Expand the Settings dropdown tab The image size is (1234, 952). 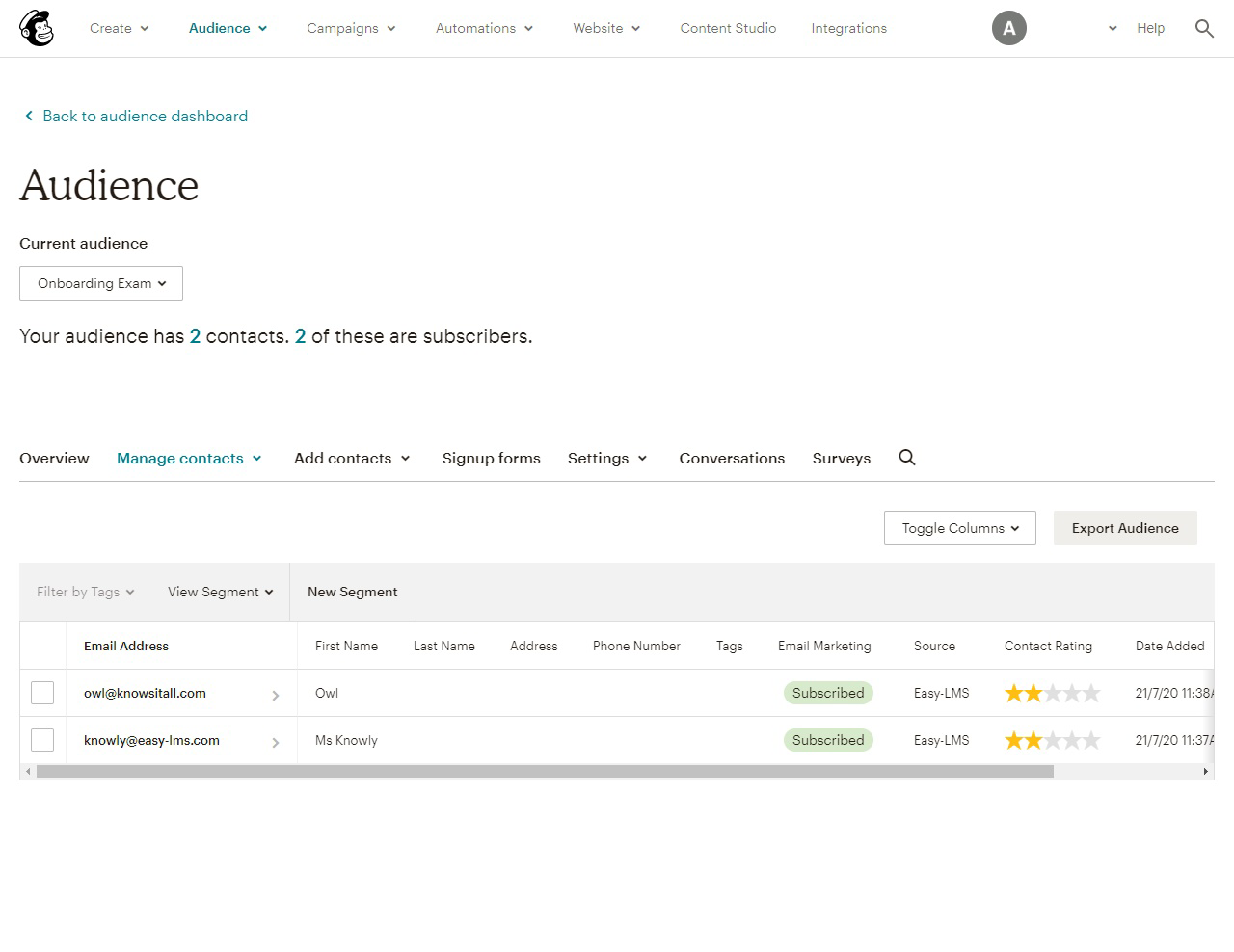tap(607, 458)
